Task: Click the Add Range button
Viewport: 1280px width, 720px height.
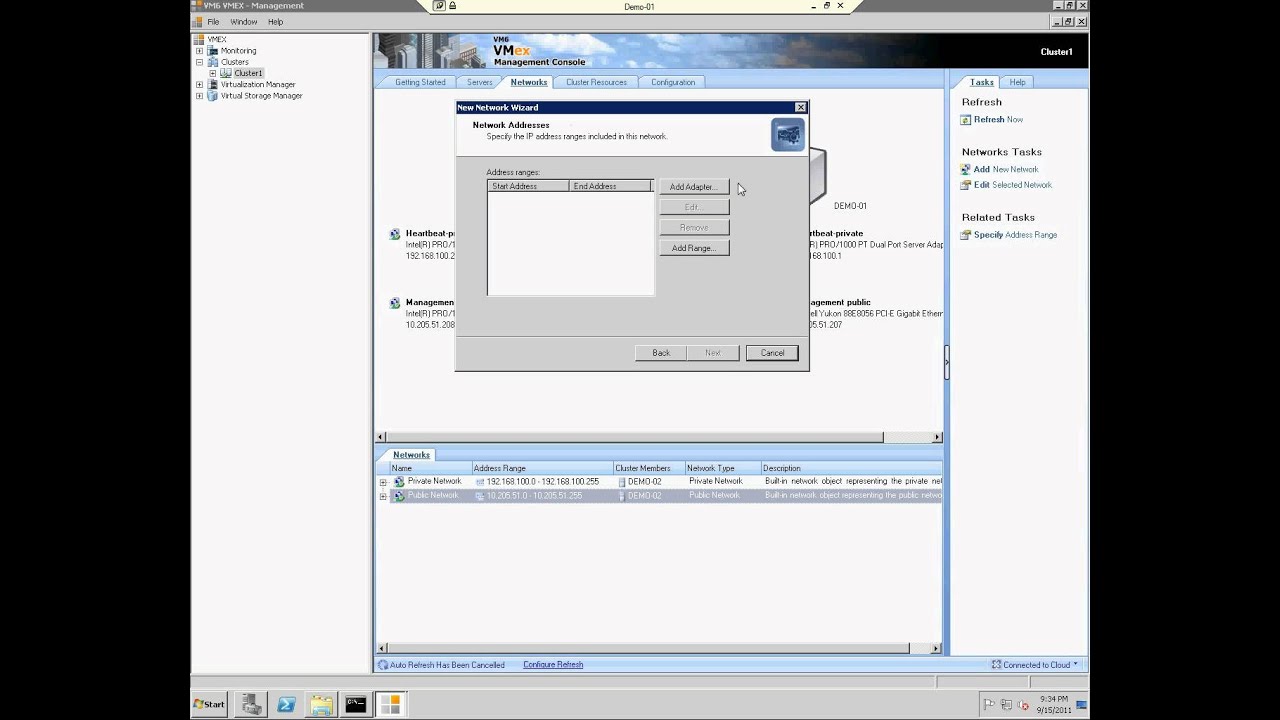Action: coord(694,248)
